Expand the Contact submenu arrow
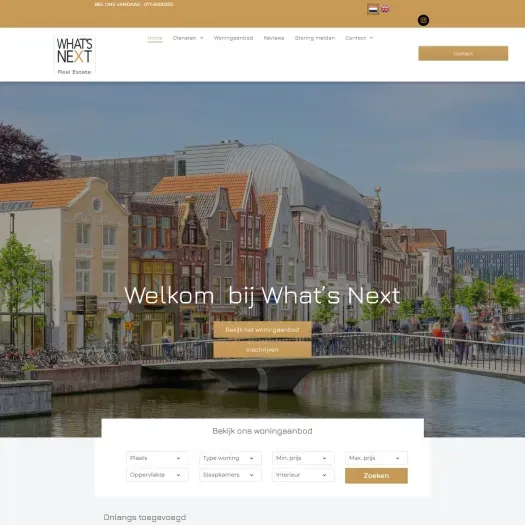Screen dimensions: 525x525 pyautogui.click(x=371, y=38)
